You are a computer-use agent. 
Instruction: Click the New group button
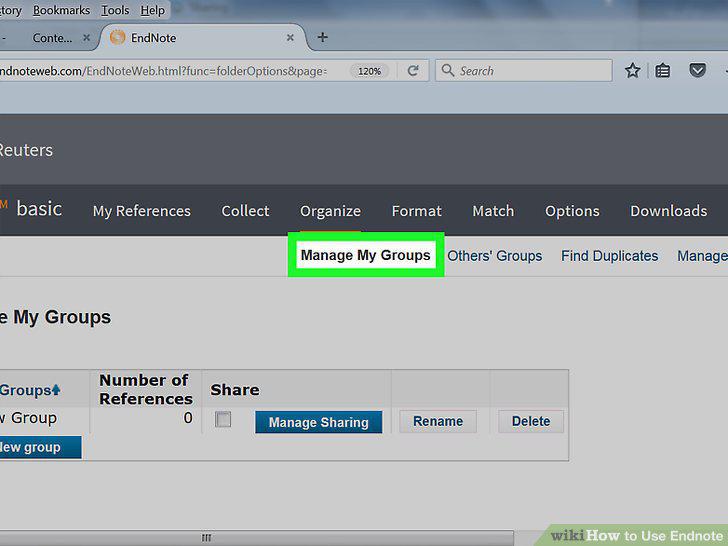(x=40, y=447)
